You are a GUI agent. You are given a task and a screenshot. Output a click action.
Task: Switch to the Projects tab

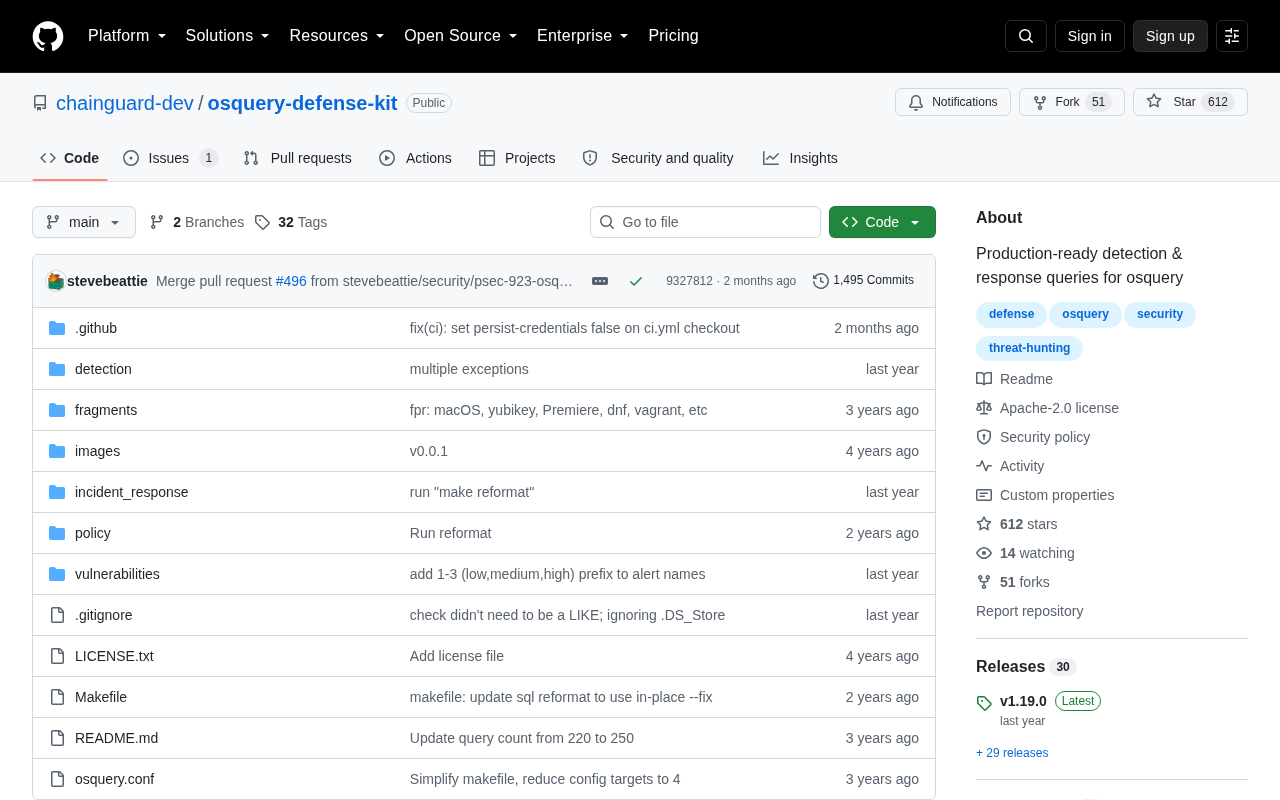click(x=517, y=158)
